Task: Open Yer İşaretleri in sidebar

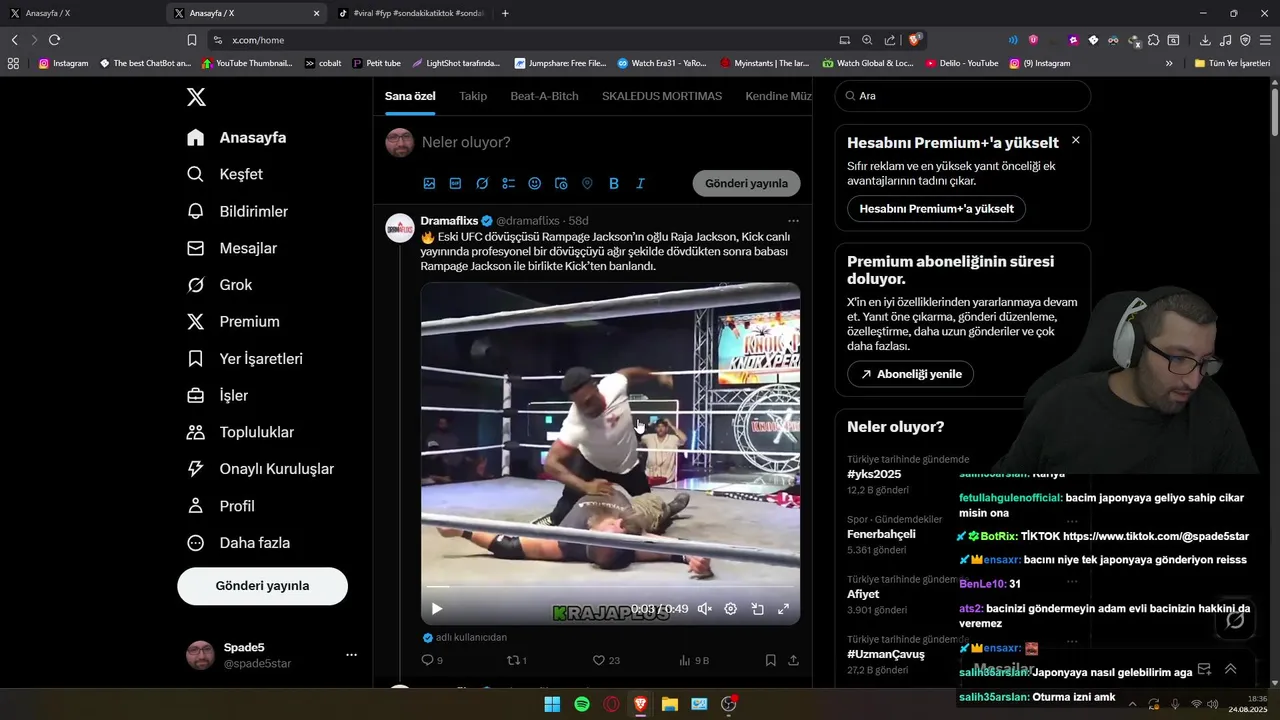Action: tap(245, 359)
